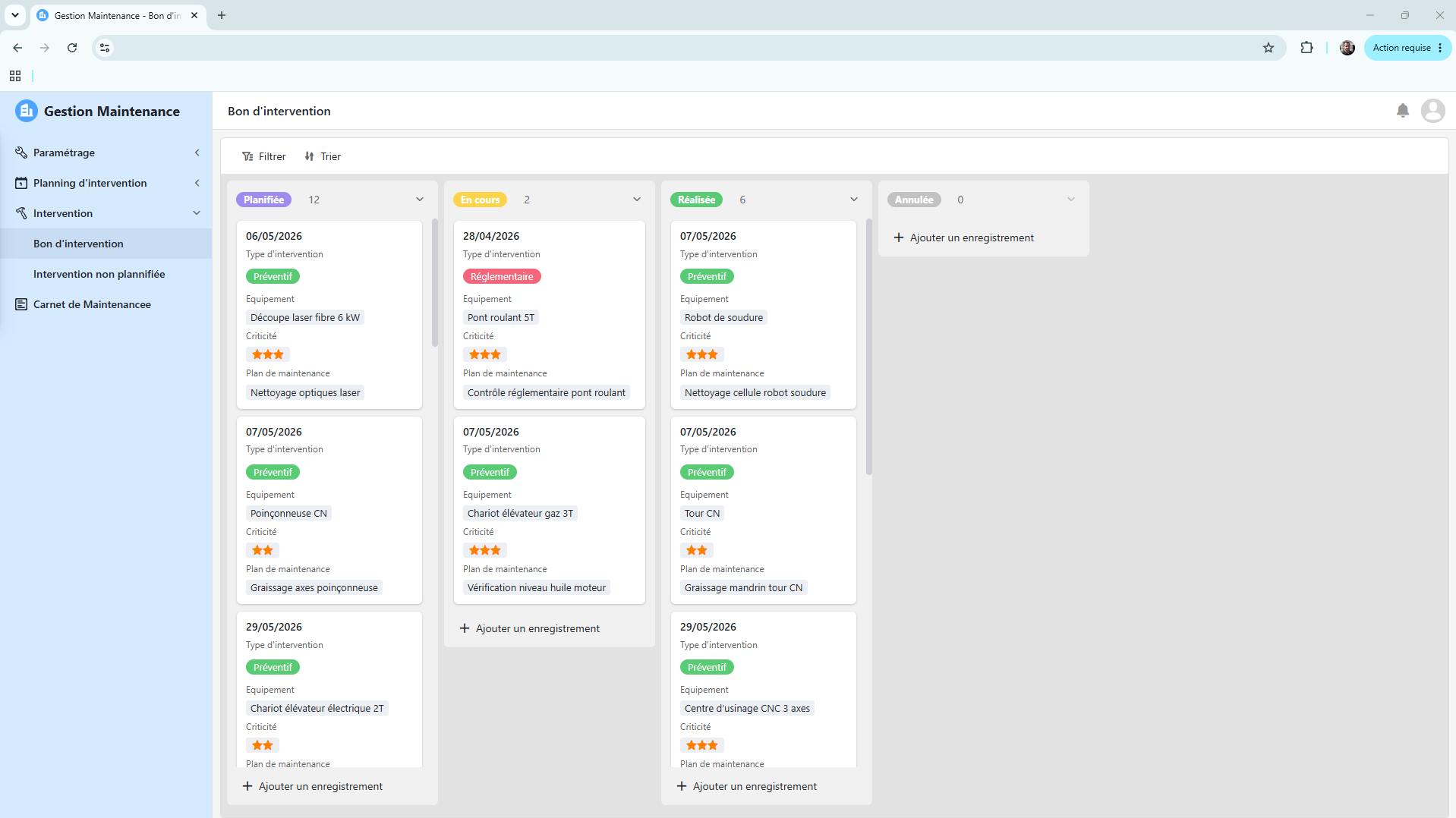Screen dimensions: 1456x818
Task: Click the Intervention hammer icon
Action: (x=21, y=213)
